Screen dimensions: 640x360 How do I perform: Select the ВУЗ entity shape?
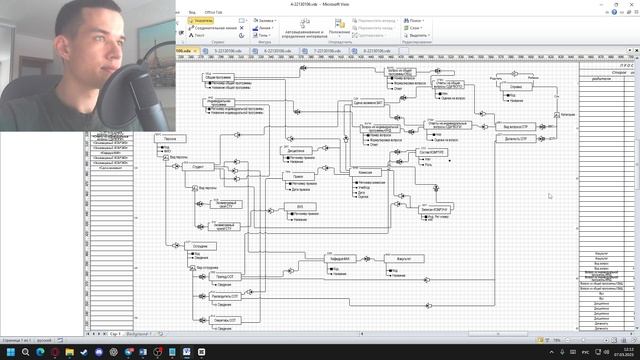tap(300, 207)
